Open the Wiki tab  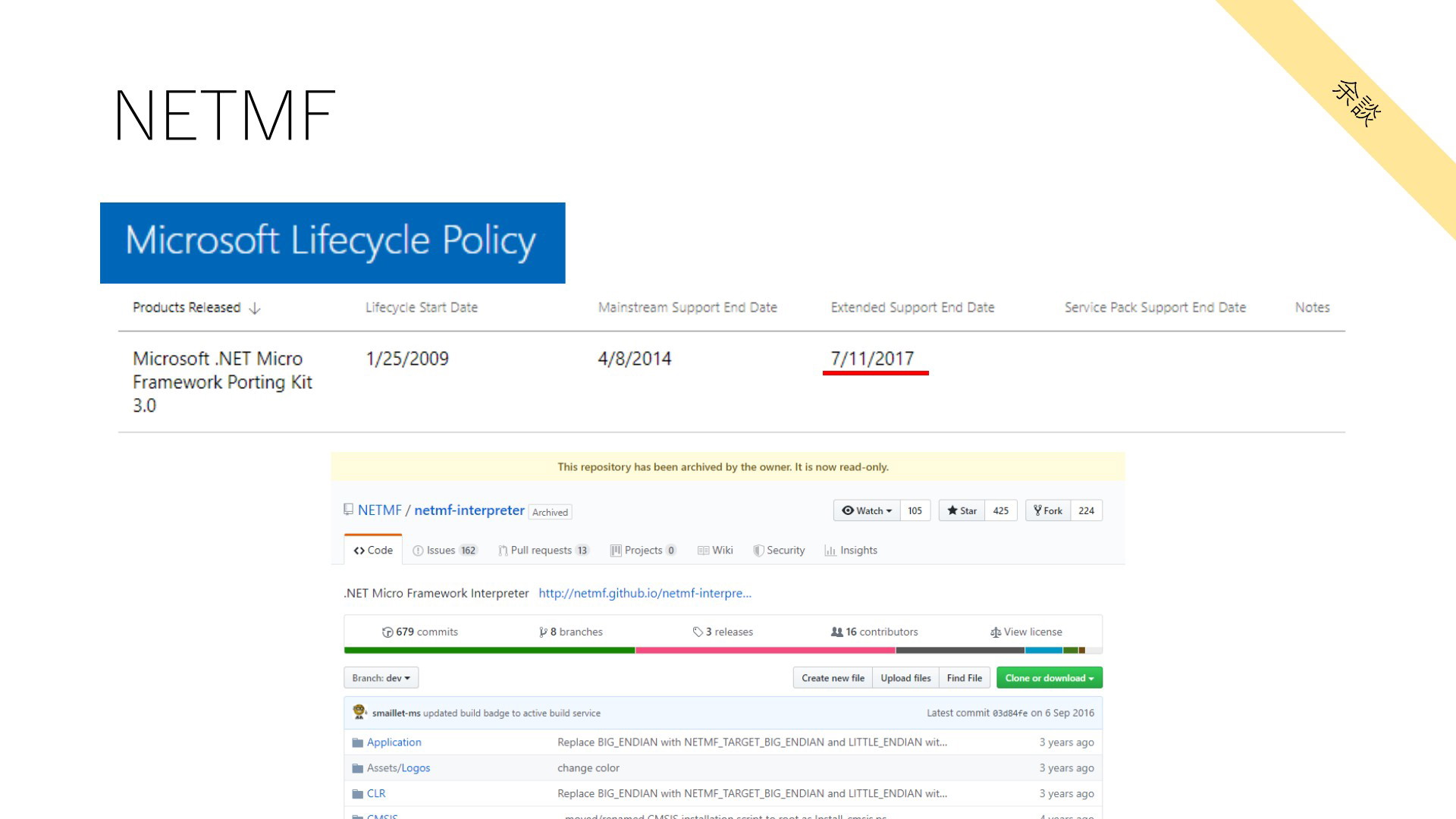pos(715,551)
